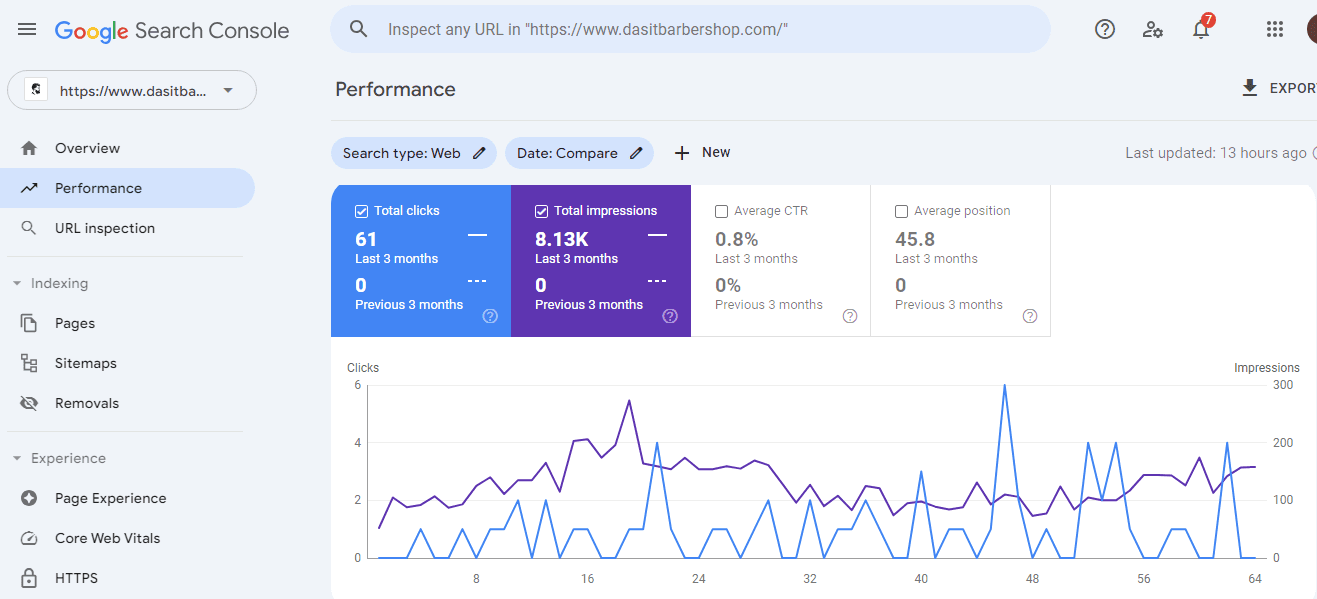The image size is (1317, 599).
Task: Edit the Date: Compare filter pencil
Action: click(637, 153)
